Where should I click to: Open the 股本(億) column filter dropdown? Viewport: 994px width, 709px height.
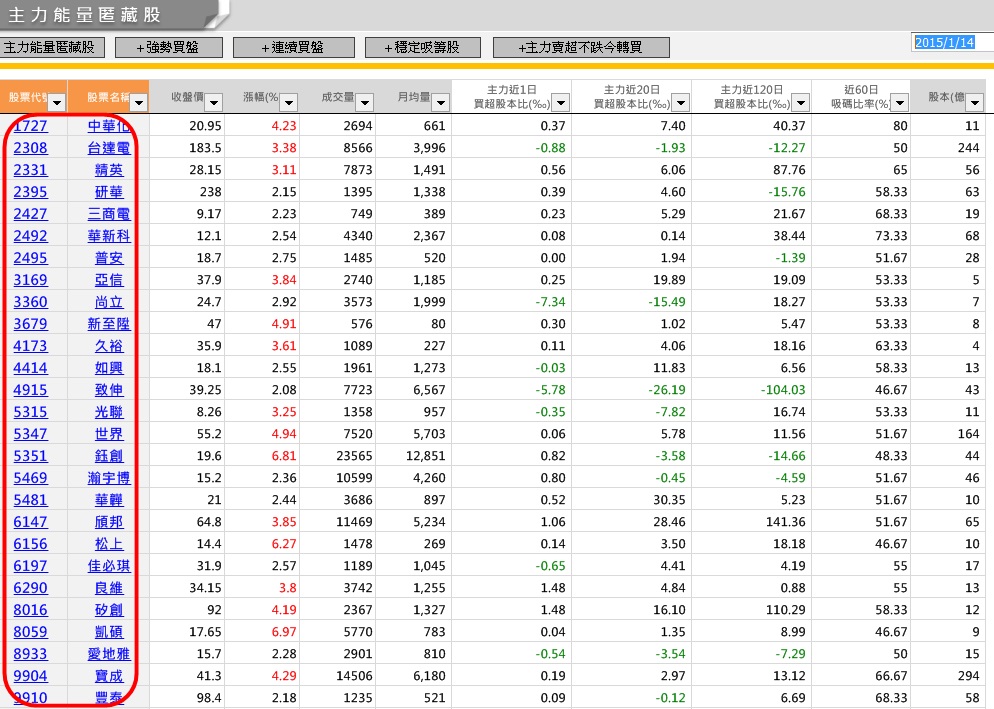974,102
